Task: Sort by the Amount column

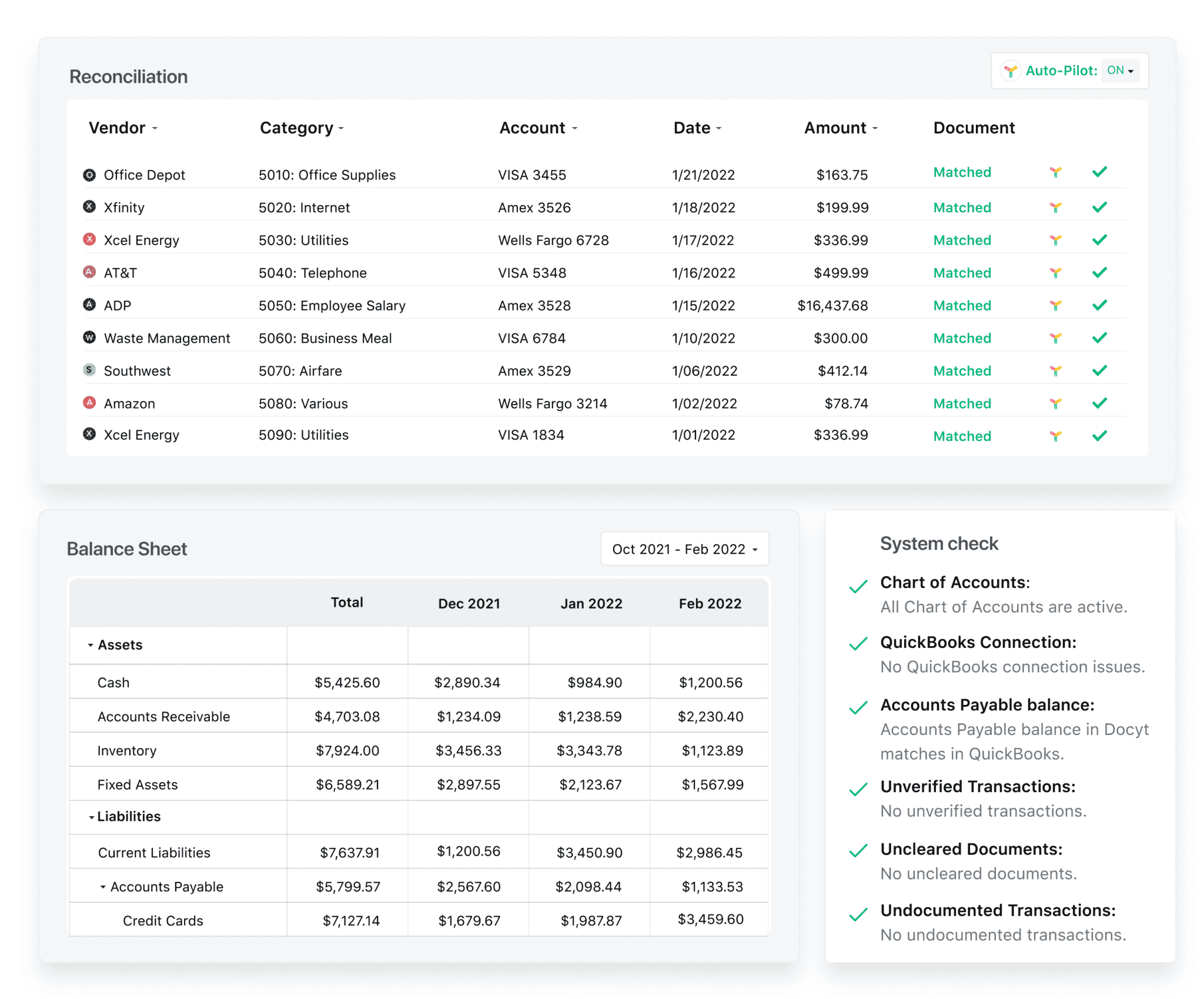Action: pos(841,128)
